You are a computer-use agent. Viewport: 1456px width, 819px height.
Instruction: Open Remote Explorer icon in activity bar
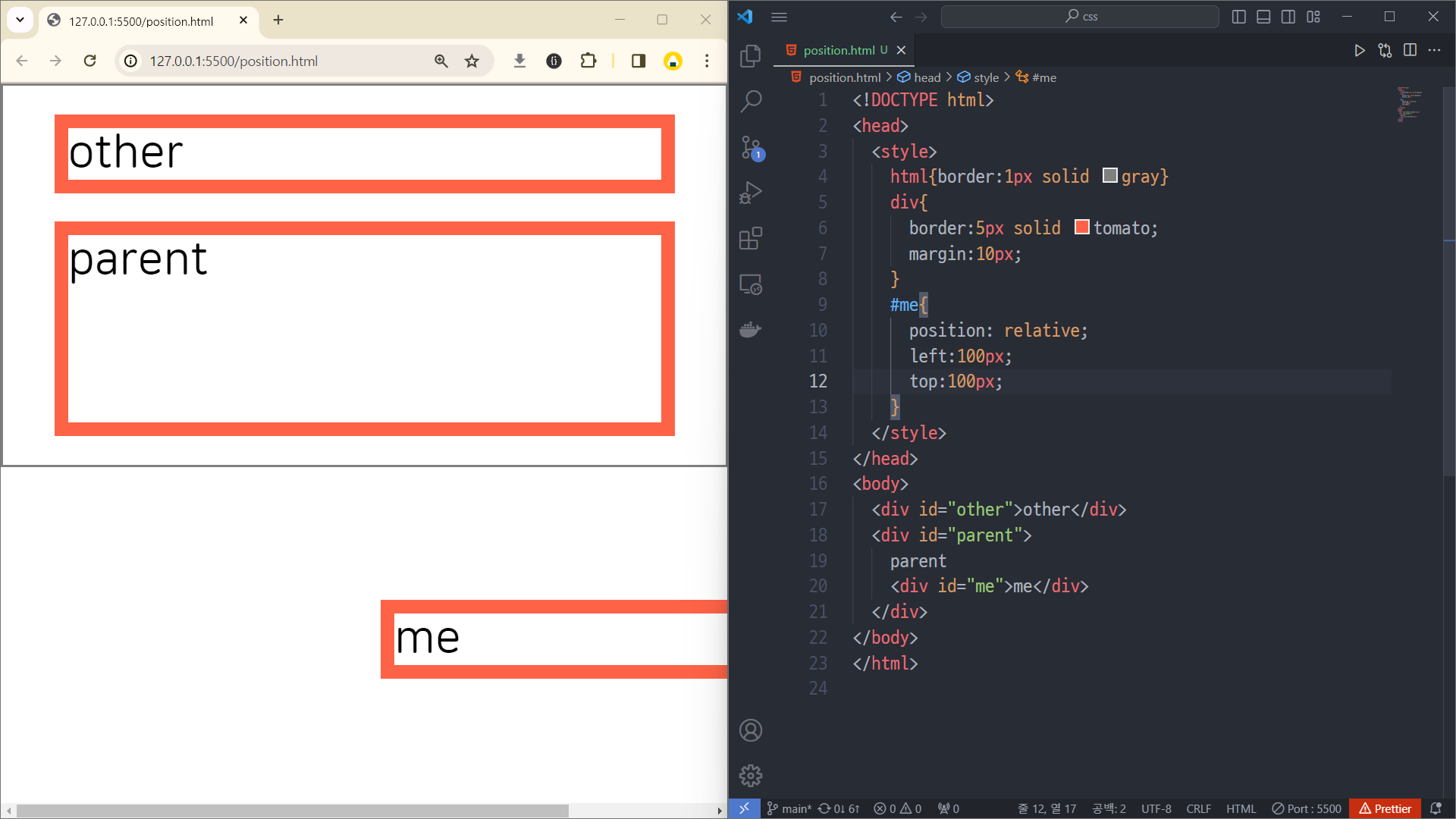pos(750,284)
